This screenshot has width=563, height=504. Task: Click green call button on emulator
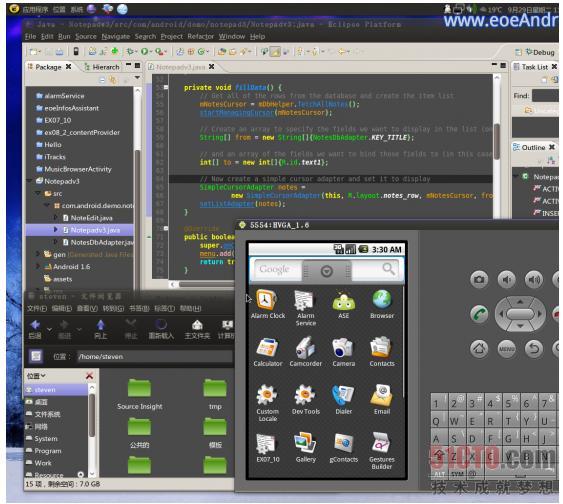tap(479, 314)
